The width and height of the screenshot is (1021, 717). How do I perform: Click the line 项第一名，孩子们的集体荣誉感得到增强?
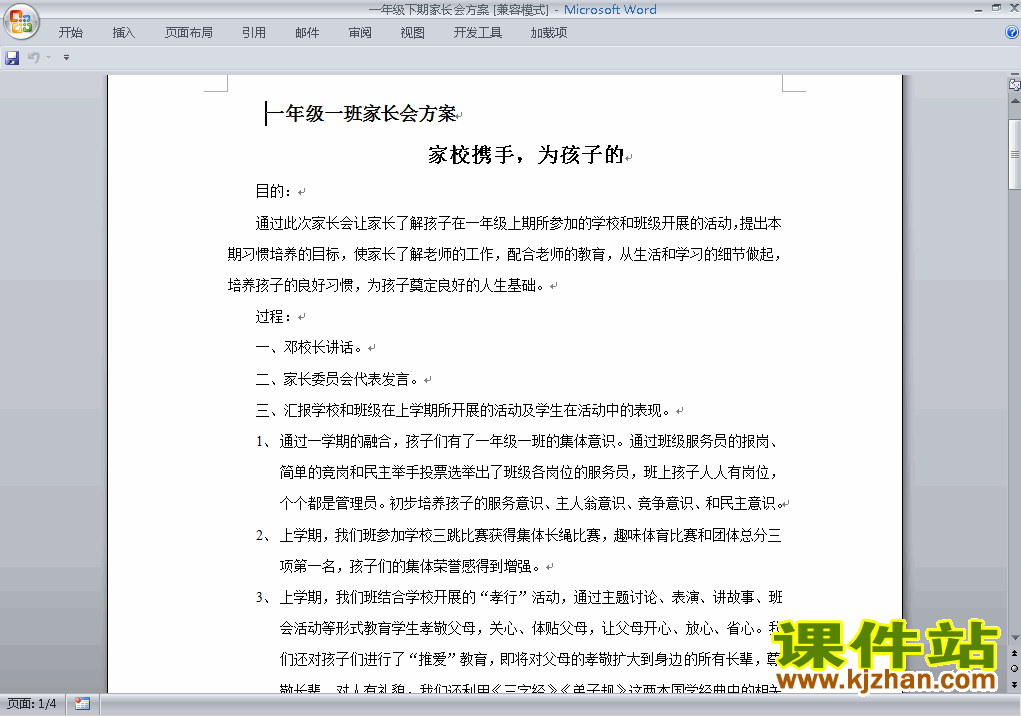point(412,567)
